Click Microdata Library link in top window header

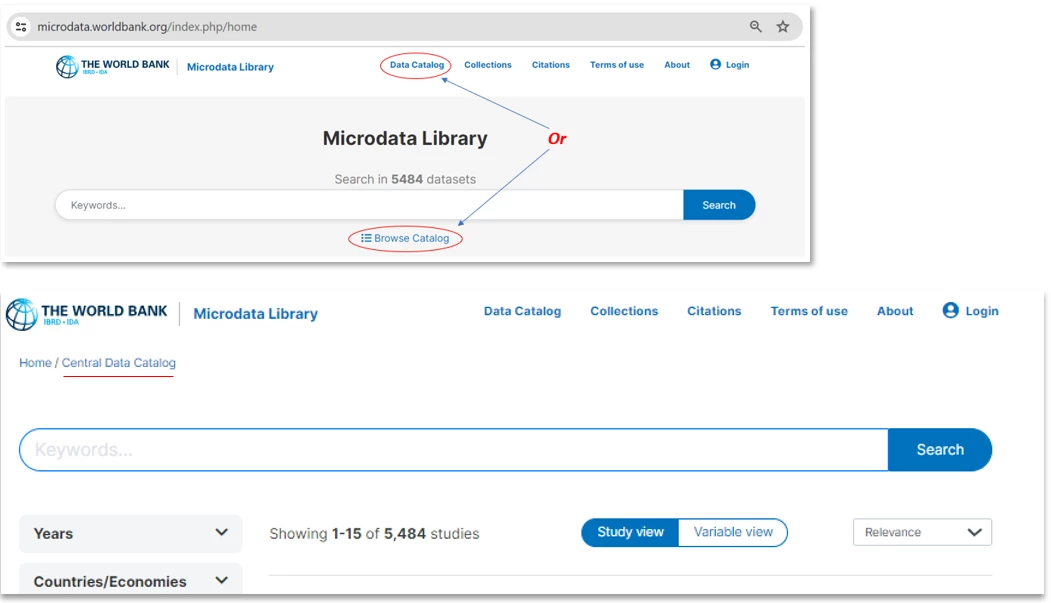(x=230, y=67)
